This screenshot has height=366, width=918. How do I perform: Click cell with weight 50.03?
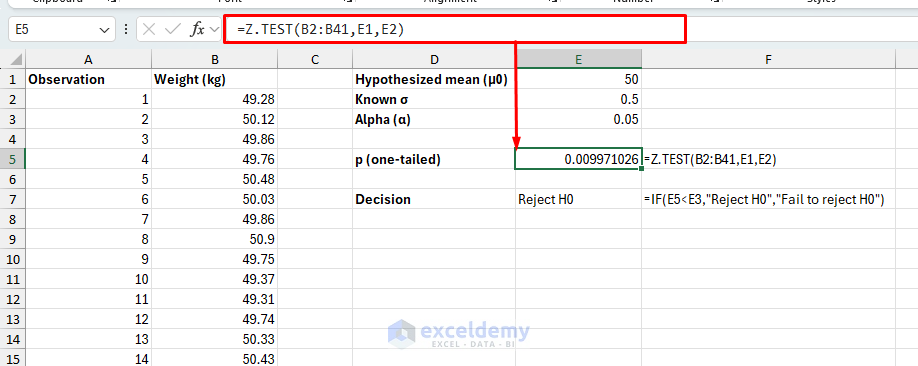[215, 199]
